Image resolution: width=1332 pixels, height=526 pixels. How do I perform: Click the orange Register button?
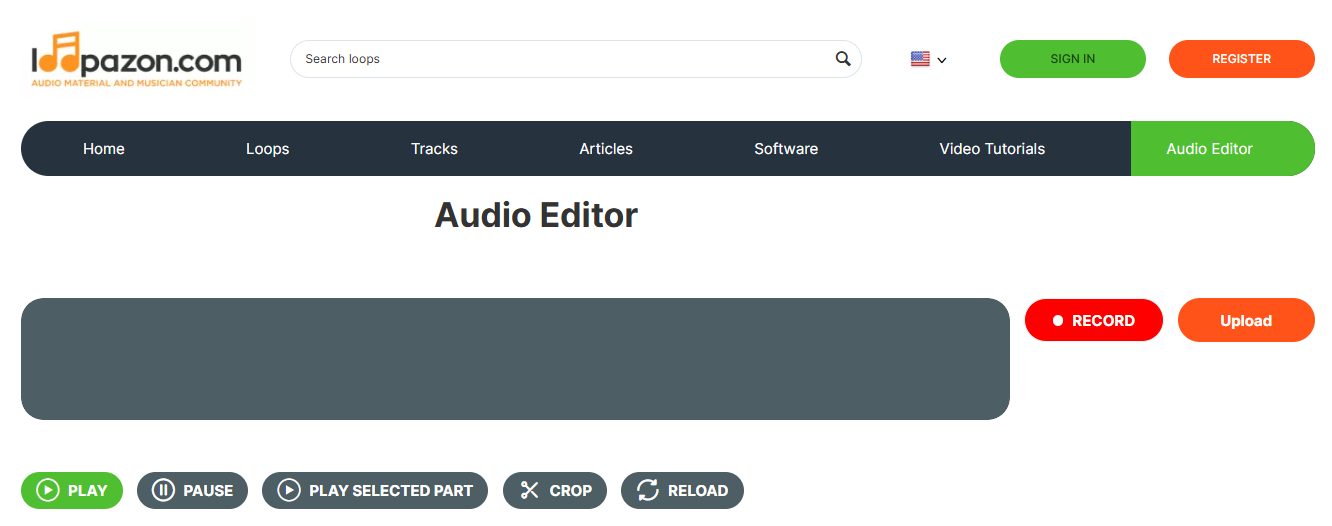coord(1242,59)
